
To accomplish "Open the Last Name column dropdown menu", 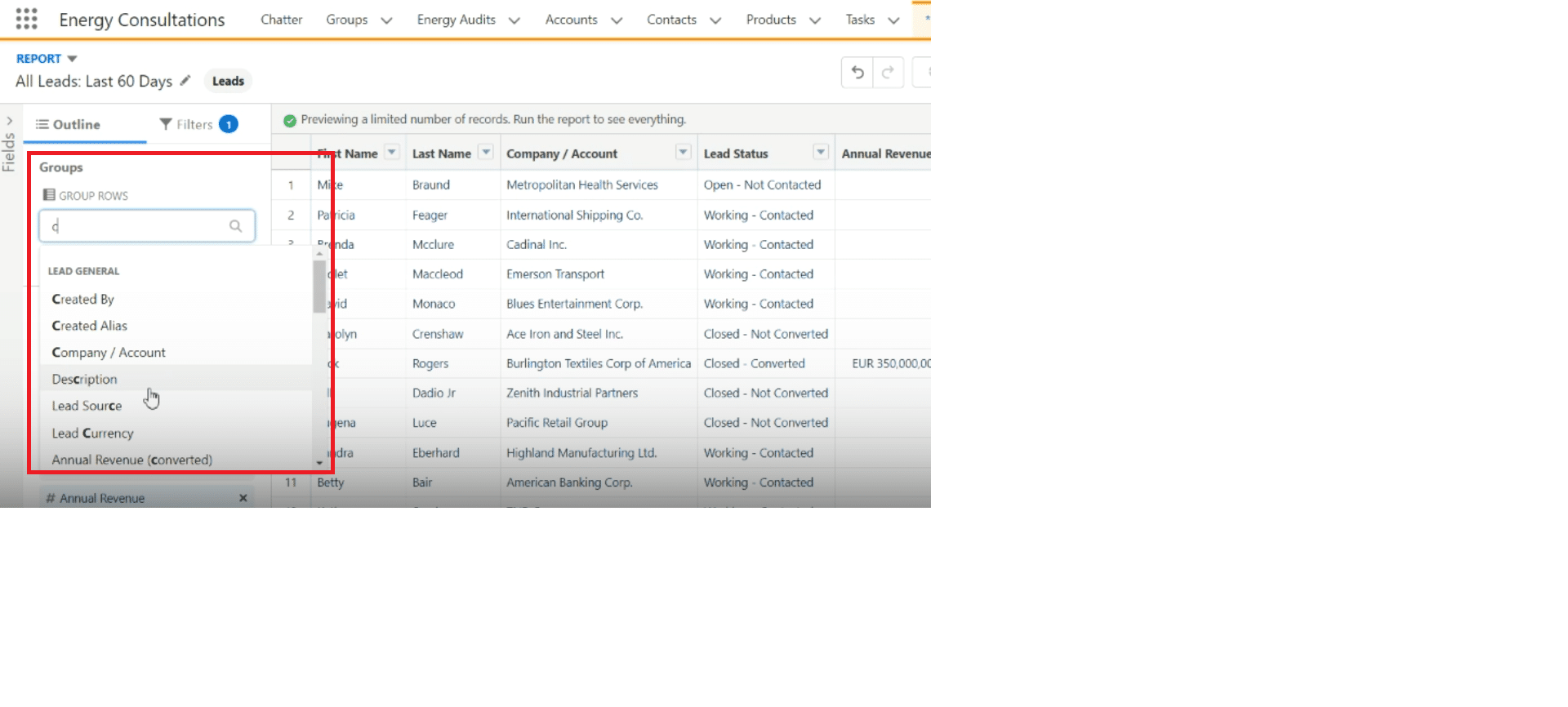I will pos(486,153).
